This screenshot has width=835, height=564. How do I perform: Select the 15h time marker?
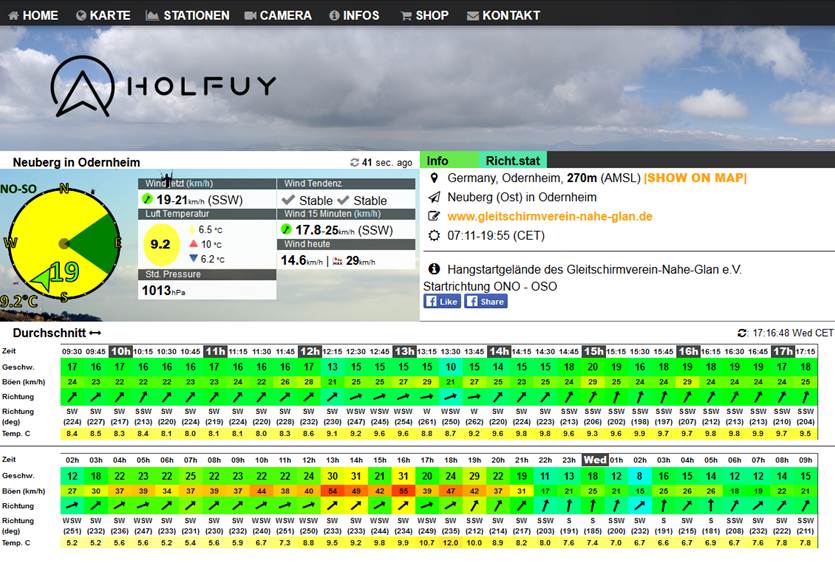pyautogui.click(x=593, y=351)
